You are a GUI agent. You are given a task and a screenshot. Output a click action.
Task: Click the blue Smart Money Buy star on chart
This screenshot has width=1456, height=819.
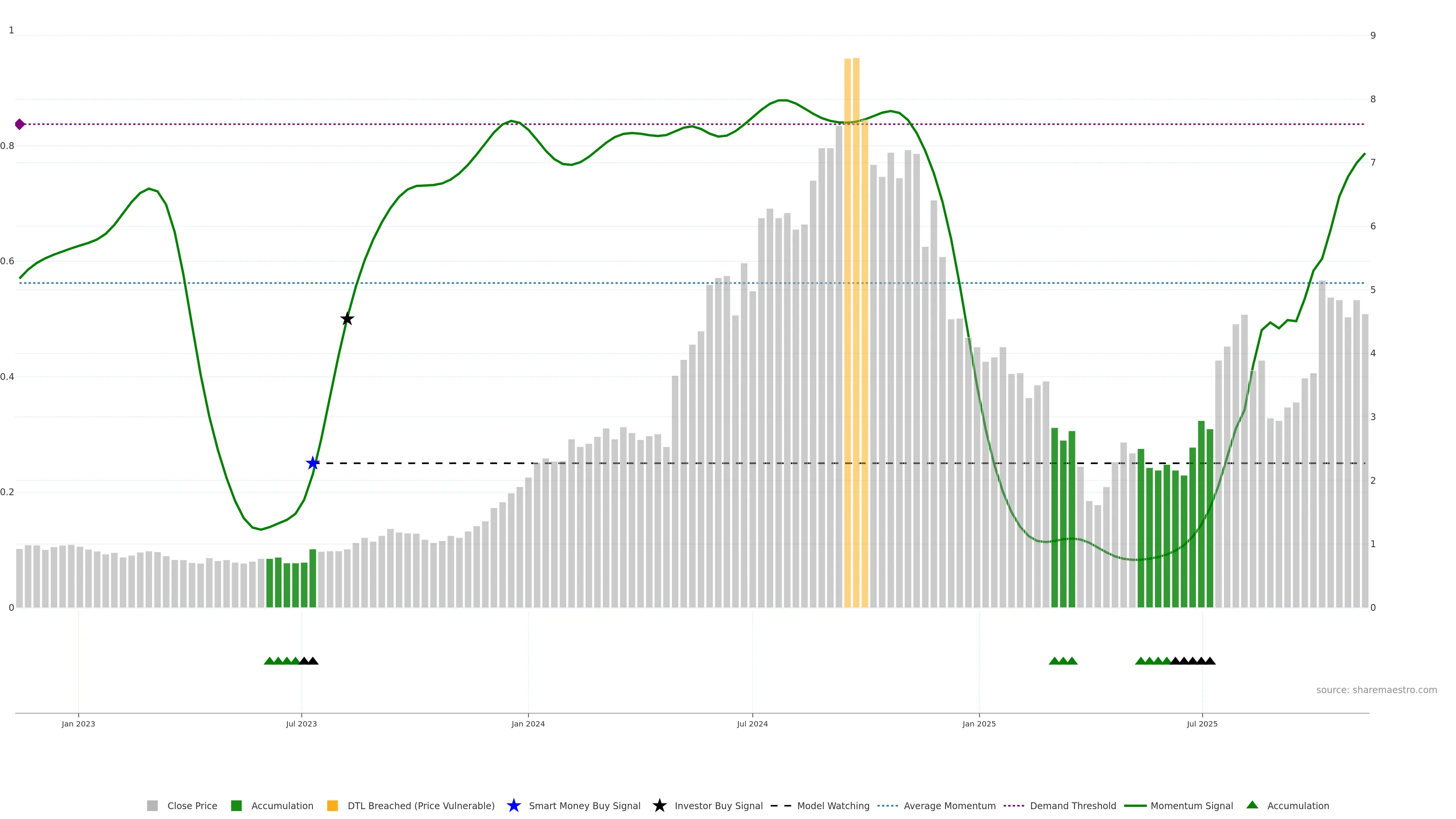[312, 463]
